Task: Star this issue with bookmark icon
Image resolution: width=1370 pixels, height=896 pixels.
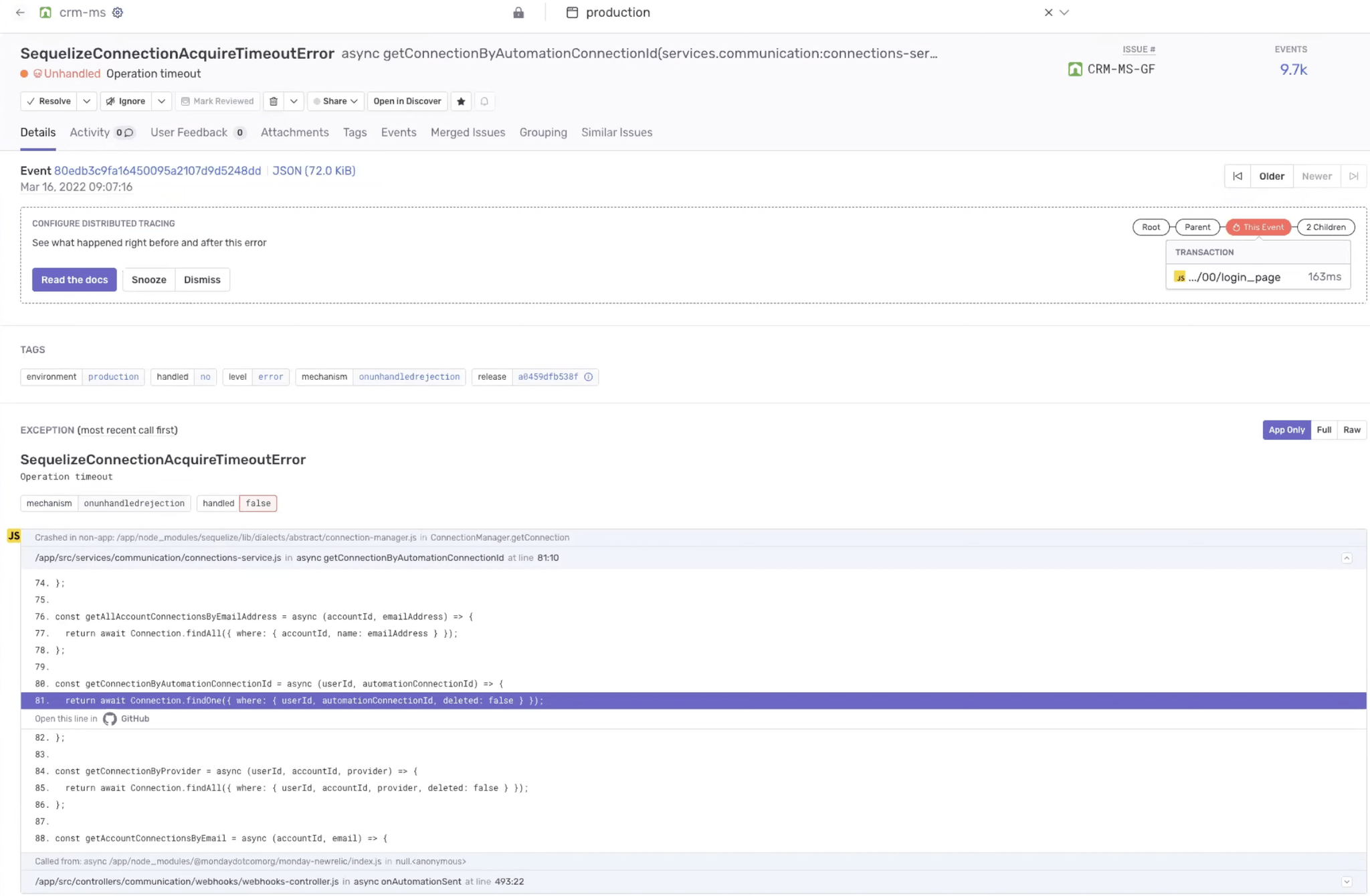Action: pos(461,102)
